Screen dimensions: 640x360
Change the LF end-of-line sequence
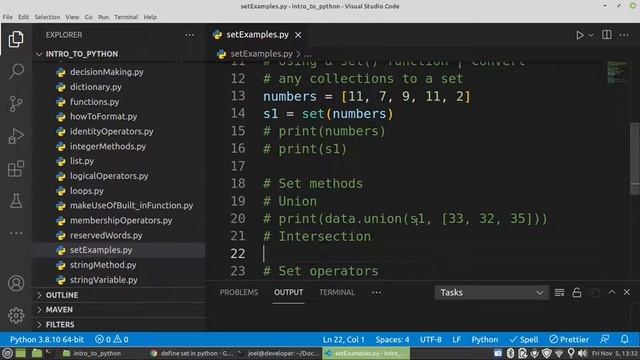tap(456, 339)
